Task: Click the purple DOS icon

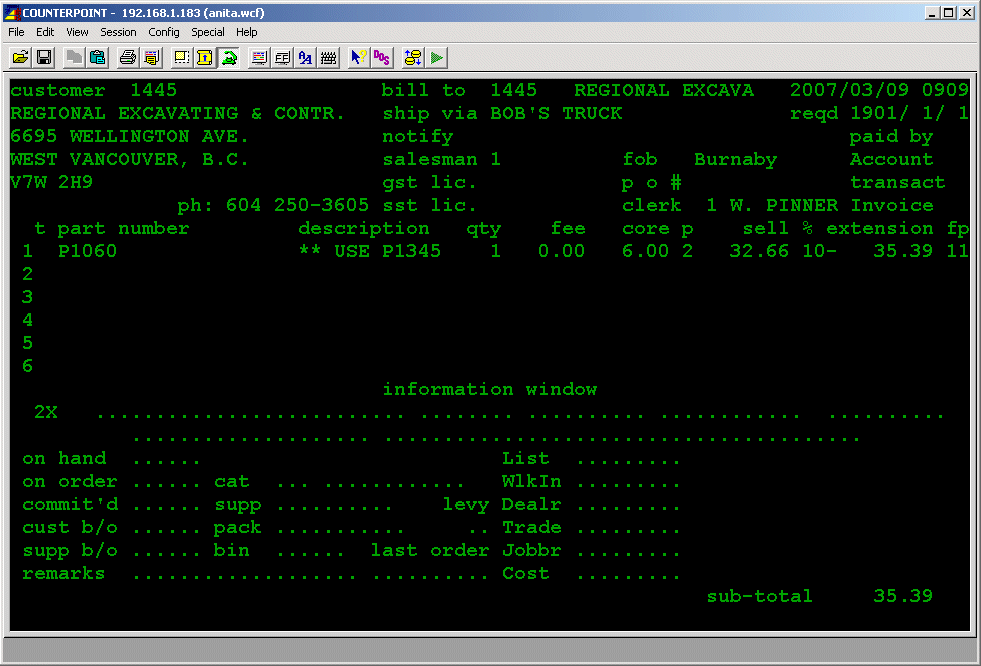Action: pos(382,58)
